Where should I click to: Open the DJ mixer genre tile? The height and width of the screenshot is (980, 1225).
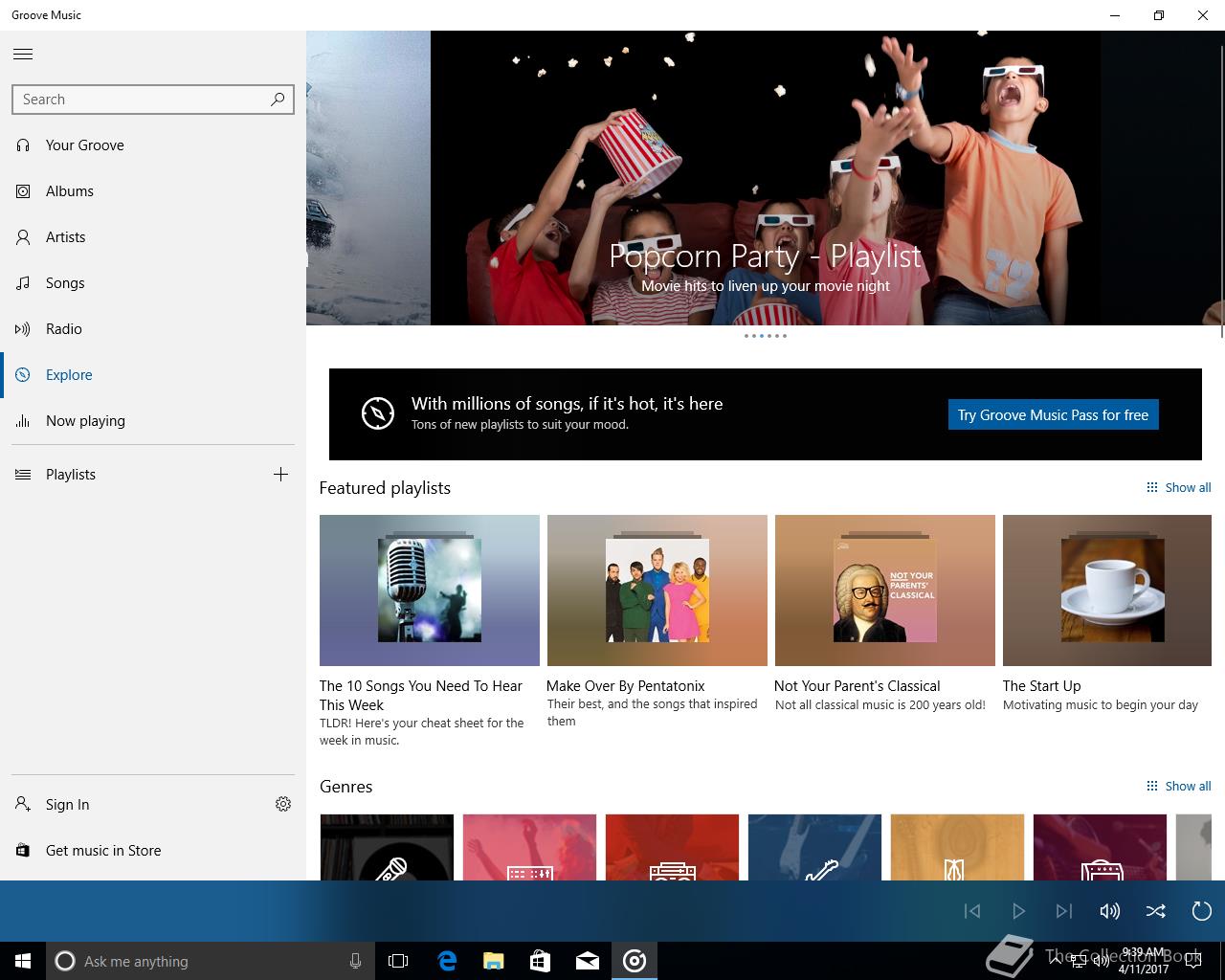529,847
